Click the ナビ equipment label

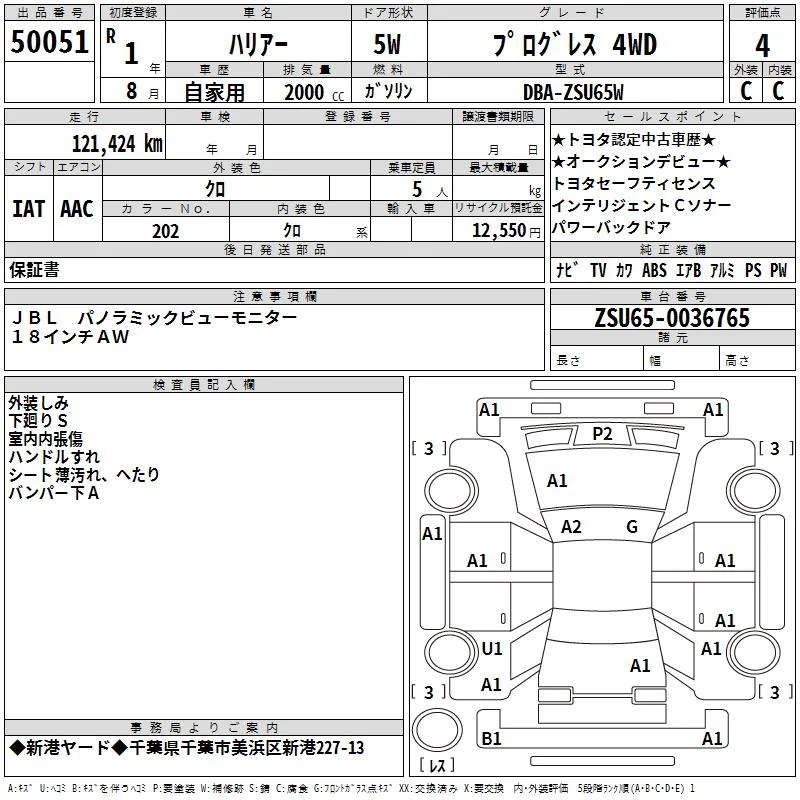(567, 270)
